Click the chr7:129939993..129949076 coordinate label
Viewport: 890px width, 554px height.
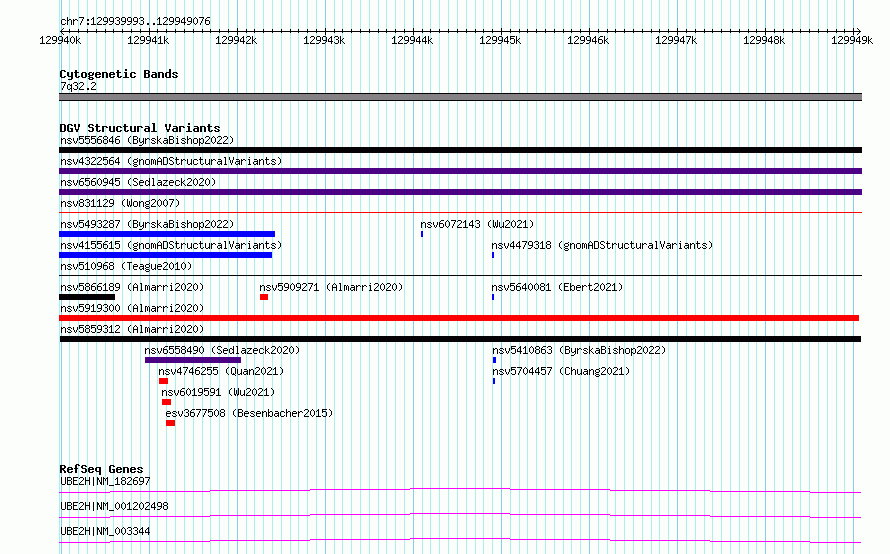[135, 21]
